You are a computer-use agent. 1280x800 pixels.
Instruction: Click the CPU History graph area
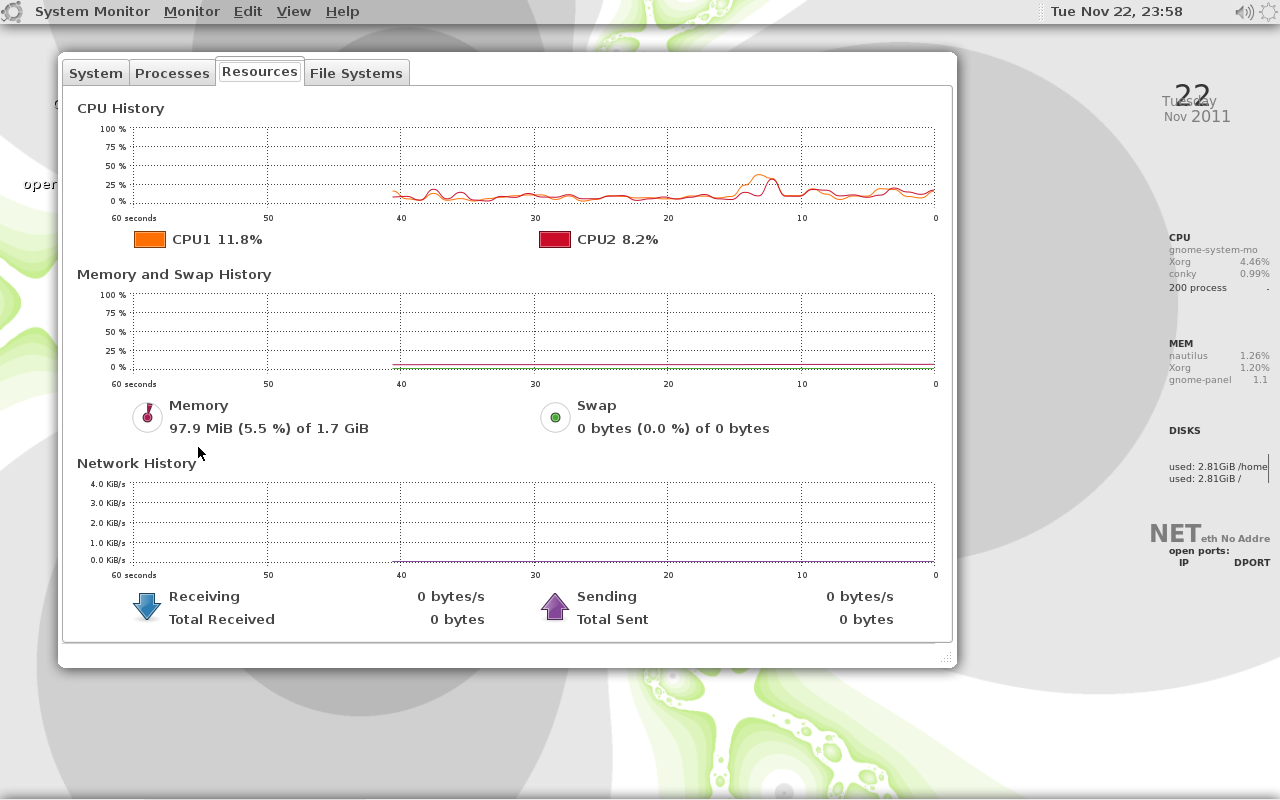(x=535, y=170)
